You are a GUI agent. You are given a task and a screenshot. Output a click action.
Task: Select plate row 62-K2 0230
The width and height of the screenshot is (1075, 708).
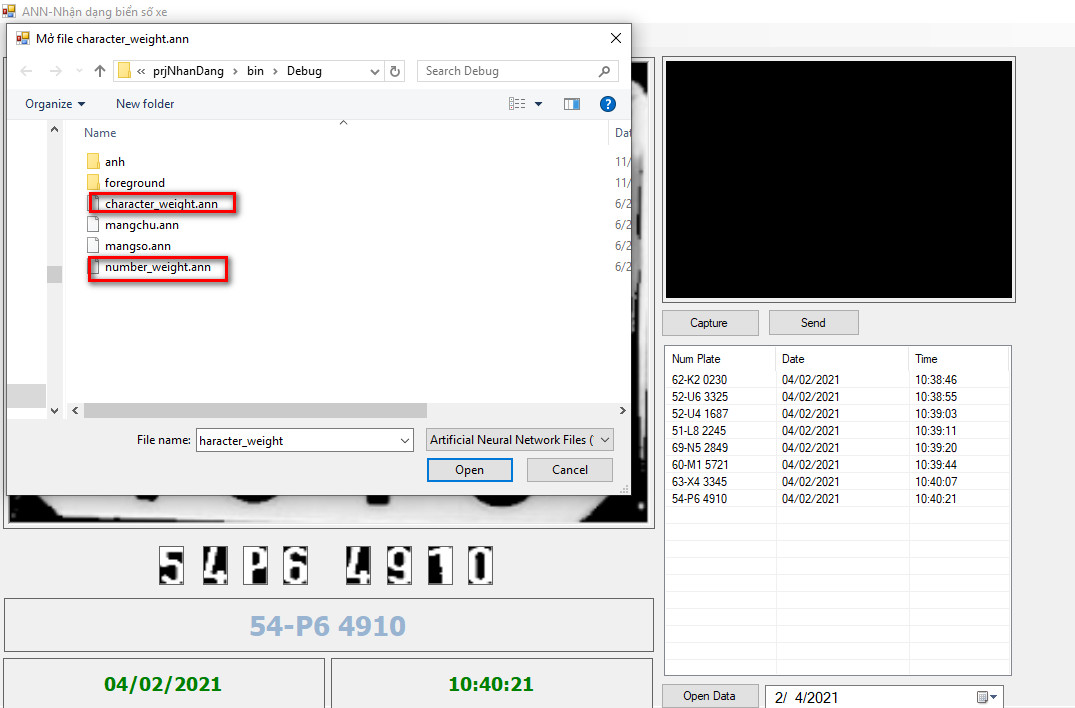pos(837,380)
